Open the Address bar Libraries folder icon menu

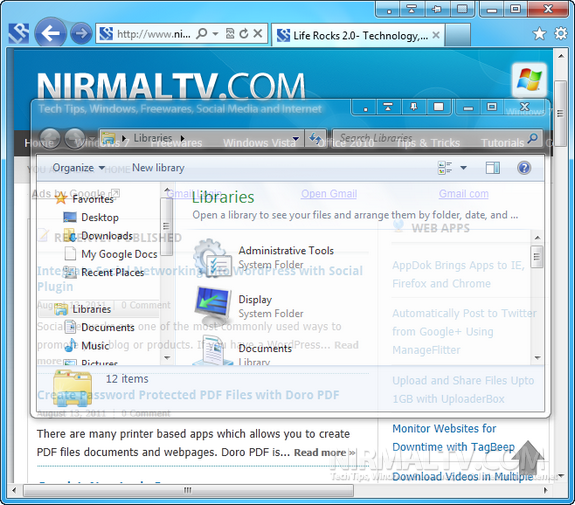coord(109,138)
